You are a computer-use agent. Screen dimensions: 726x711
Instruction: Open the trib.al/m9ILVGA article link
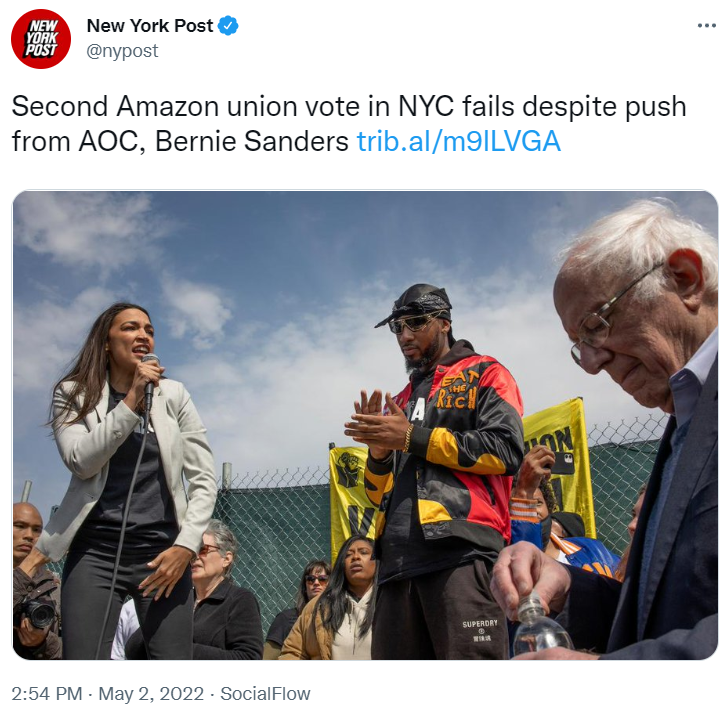point(458,141)
